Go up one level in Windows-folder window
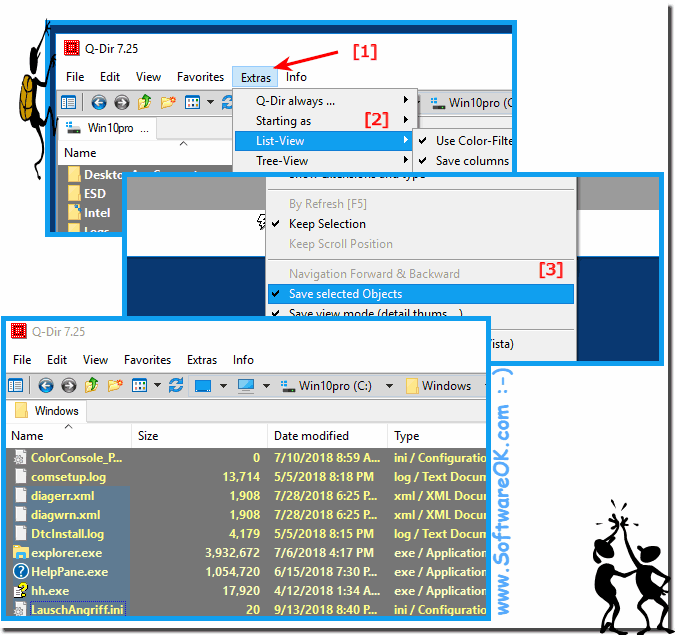Image resolution: width=675 pixels, height=635 pixels. coord(91,385)
